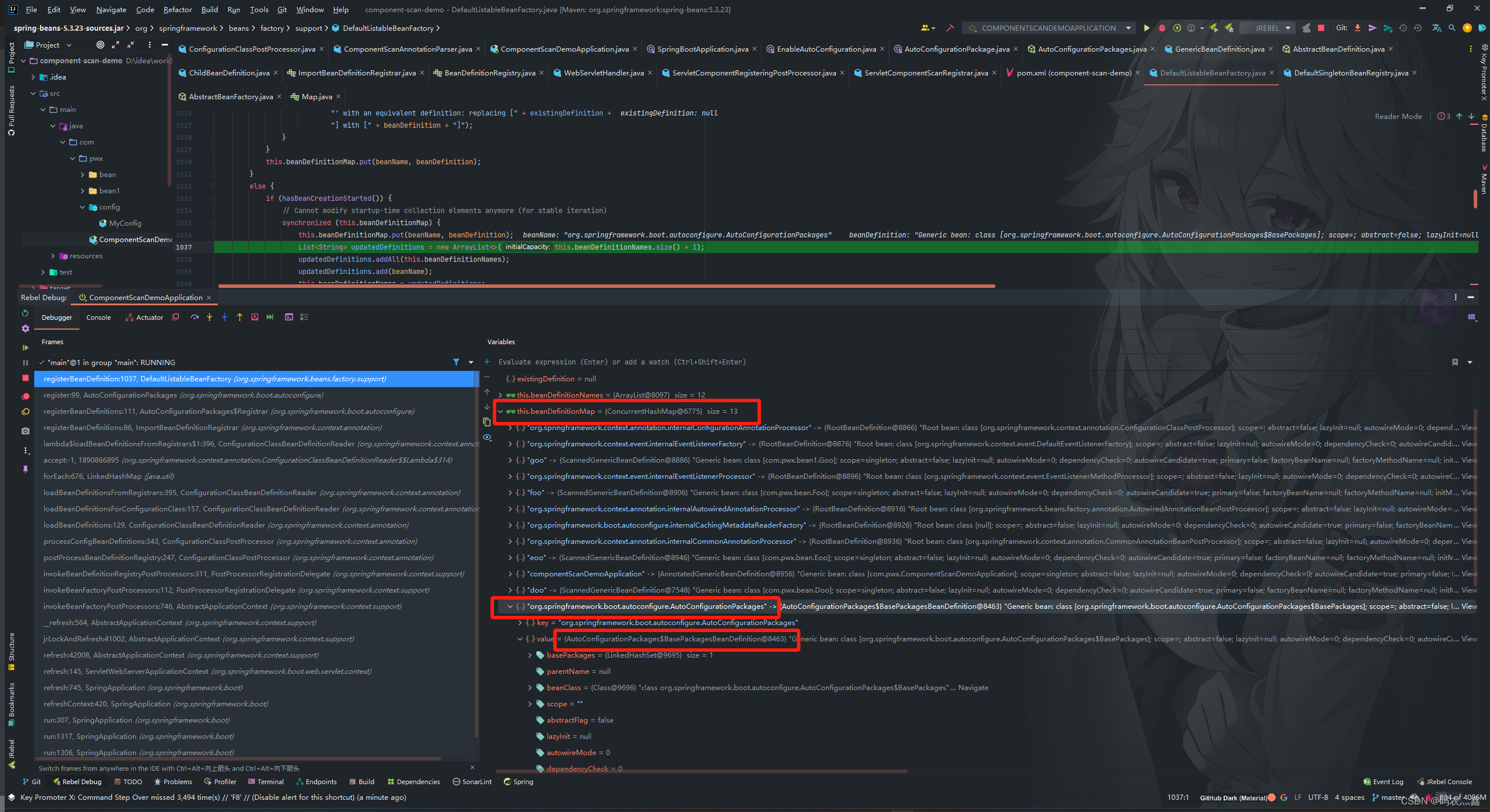Switch to the Console tab
The image size is (1490, 812).
coord(98,317)
